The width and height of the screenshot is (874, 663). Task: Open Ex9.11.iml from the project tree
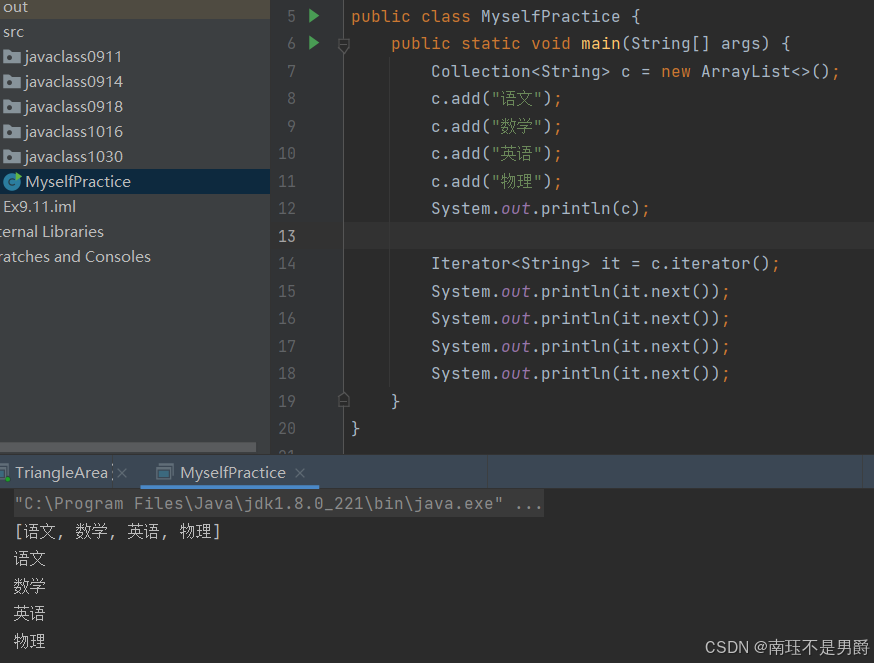tap(39, 206)
